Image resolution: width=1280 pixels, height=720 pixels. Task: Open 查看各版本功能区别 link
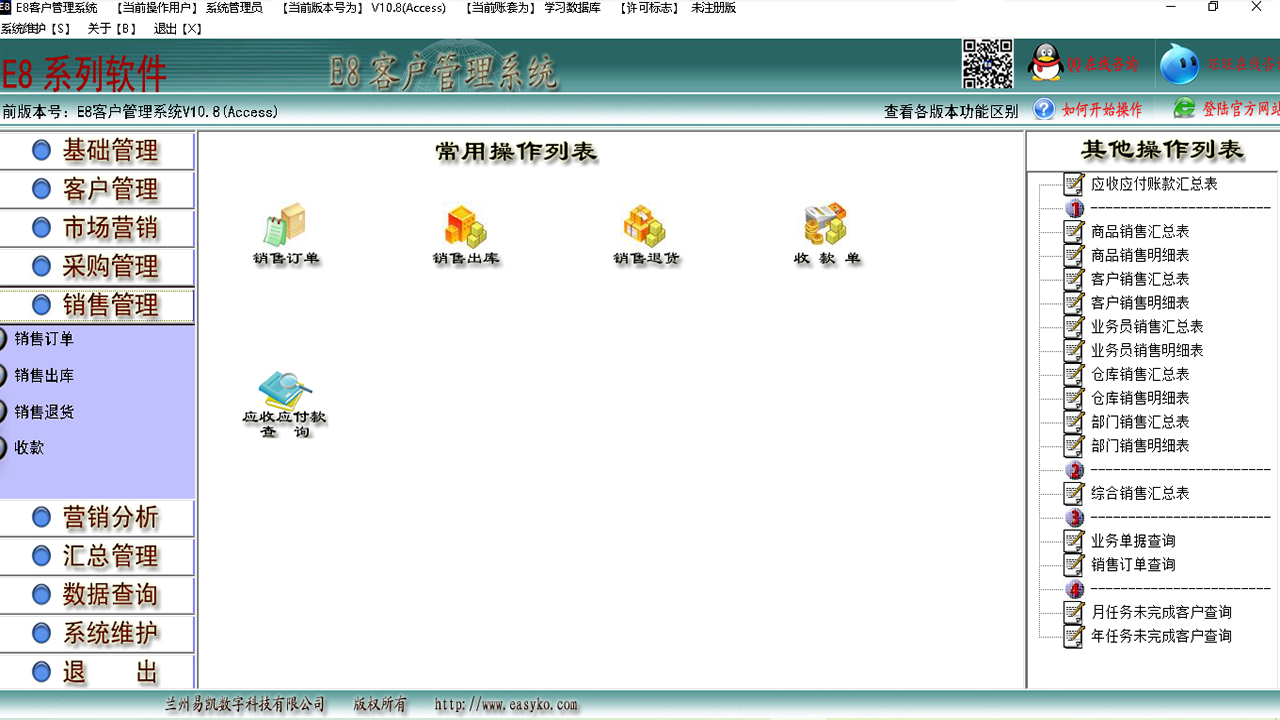[951, 111]
